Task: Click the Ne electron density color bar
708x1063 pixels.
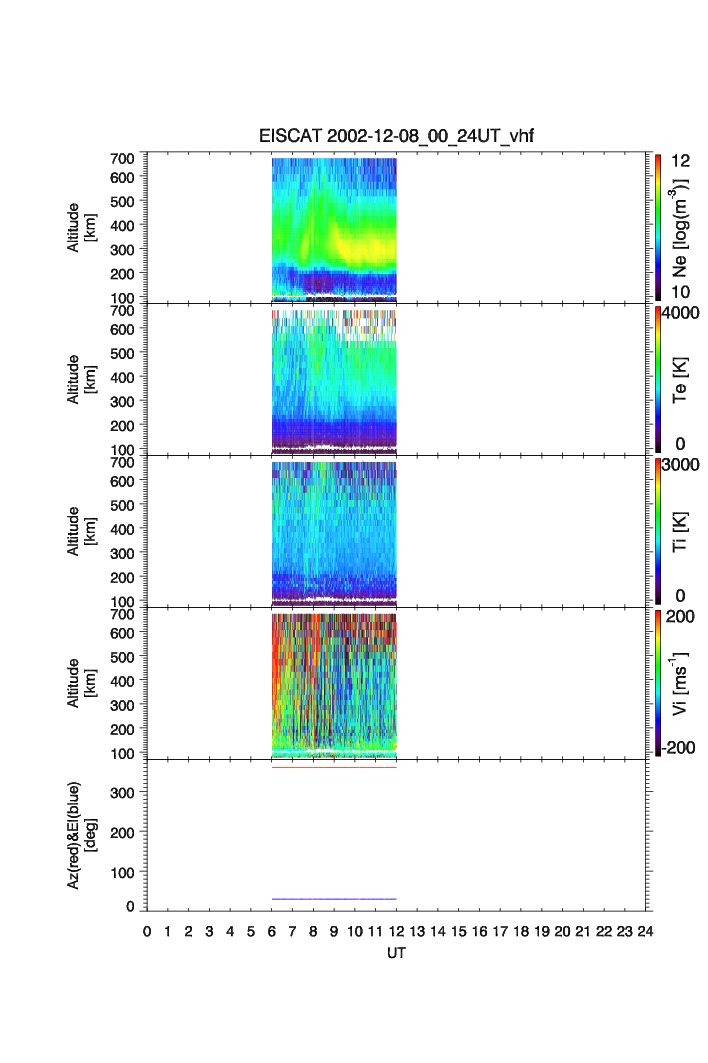Action: (658, 227)
